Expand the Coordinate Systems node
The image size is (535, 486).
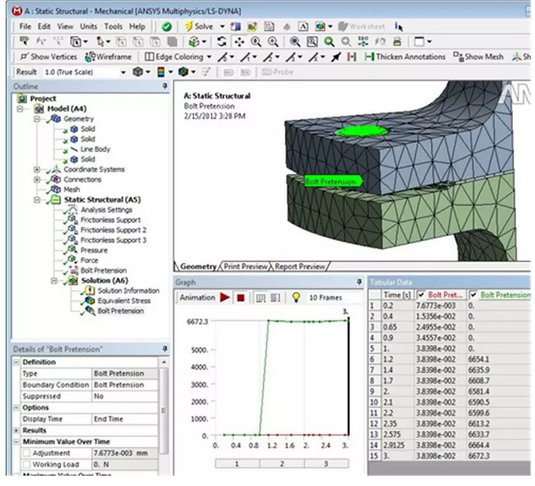(x=37, y=170)
